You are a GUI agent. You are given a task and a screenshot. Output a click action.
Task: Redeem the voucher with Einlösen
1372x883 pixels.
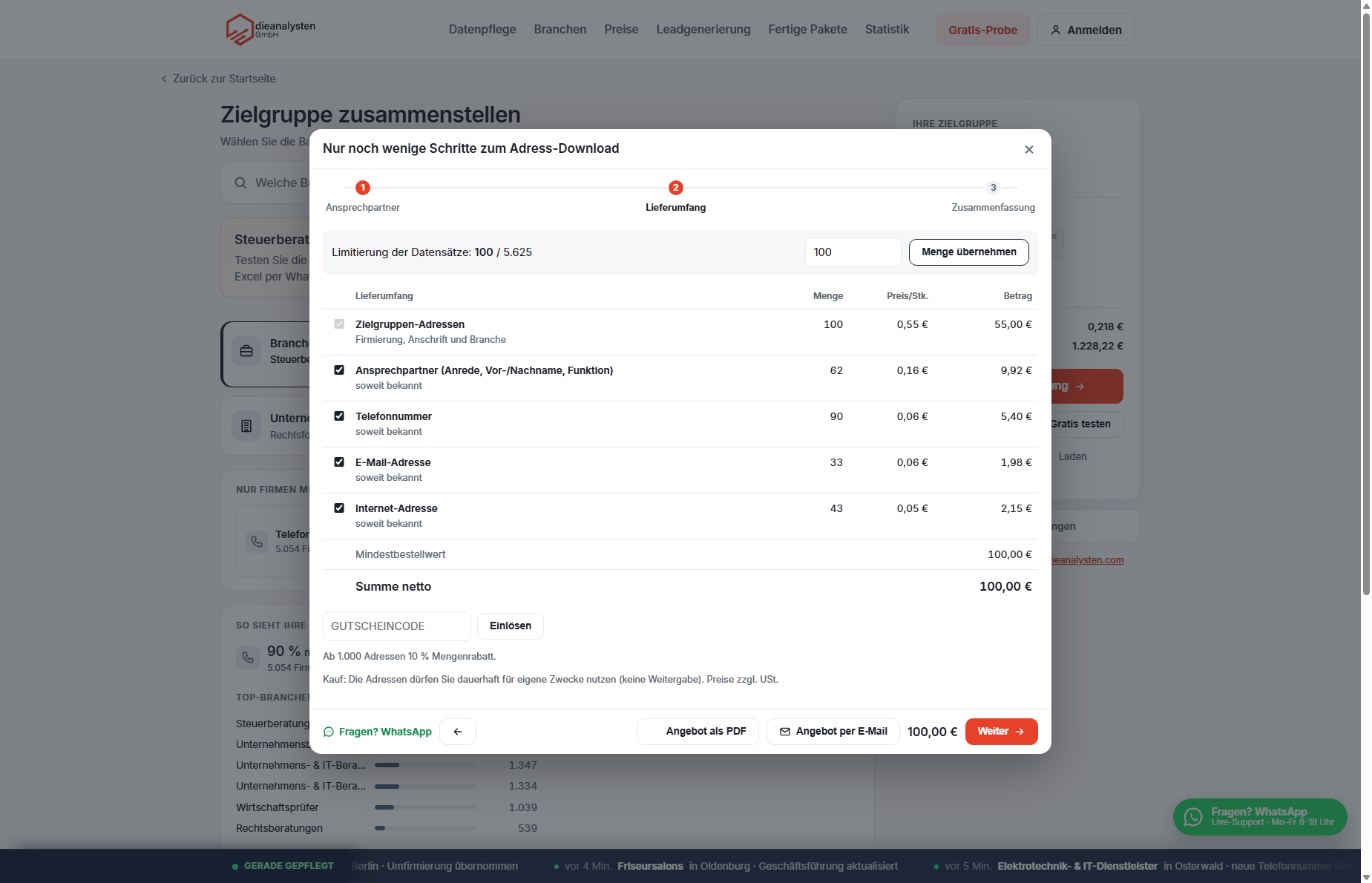point(510,626)
